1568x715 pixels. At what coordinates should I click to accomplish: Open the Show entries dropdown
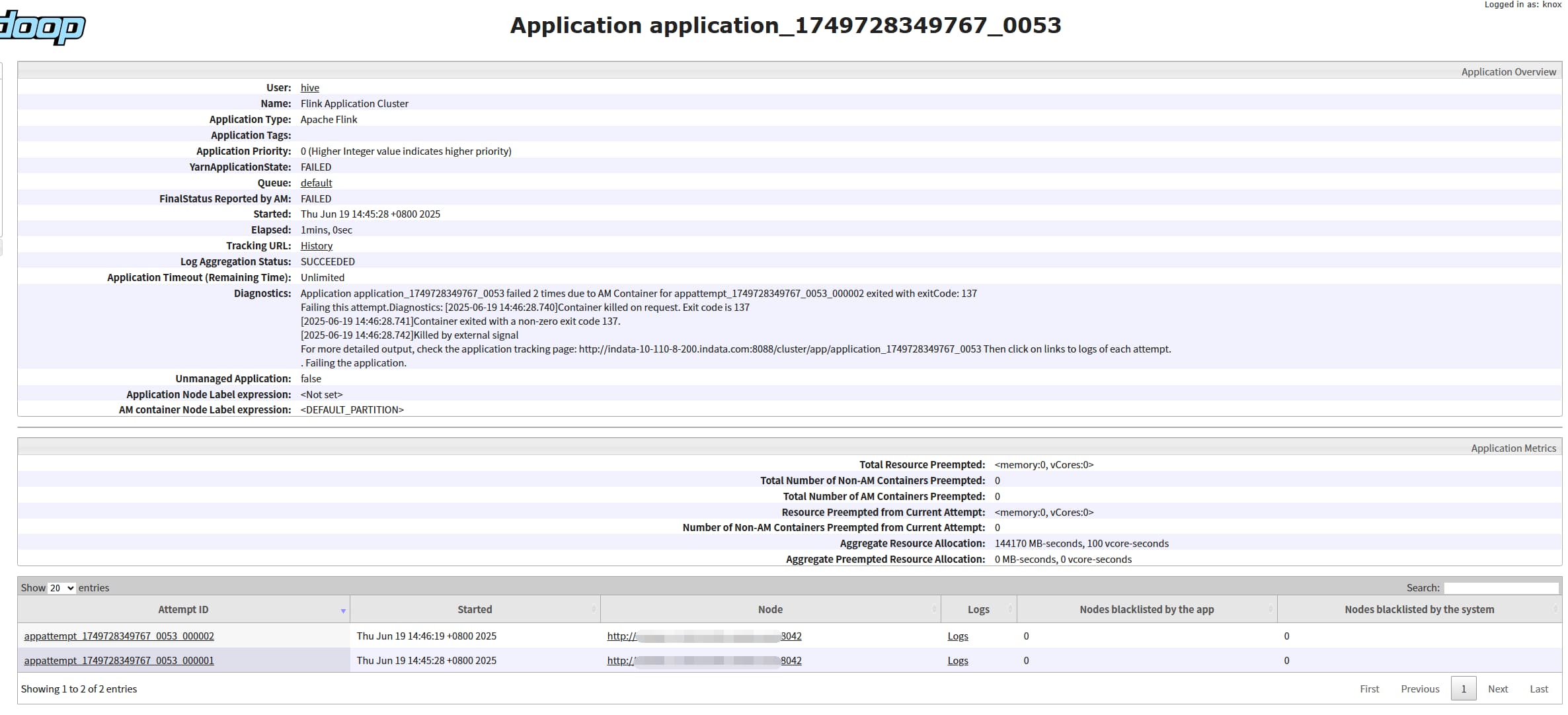(62, 588)
